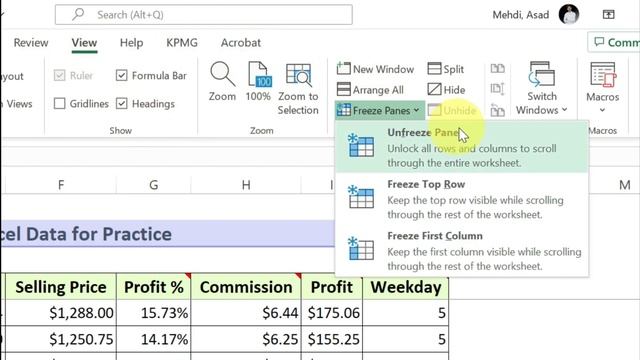Click the Selling Price header cell
The height and width of the screenshot is (360, 640).
[x=61, y=287]
